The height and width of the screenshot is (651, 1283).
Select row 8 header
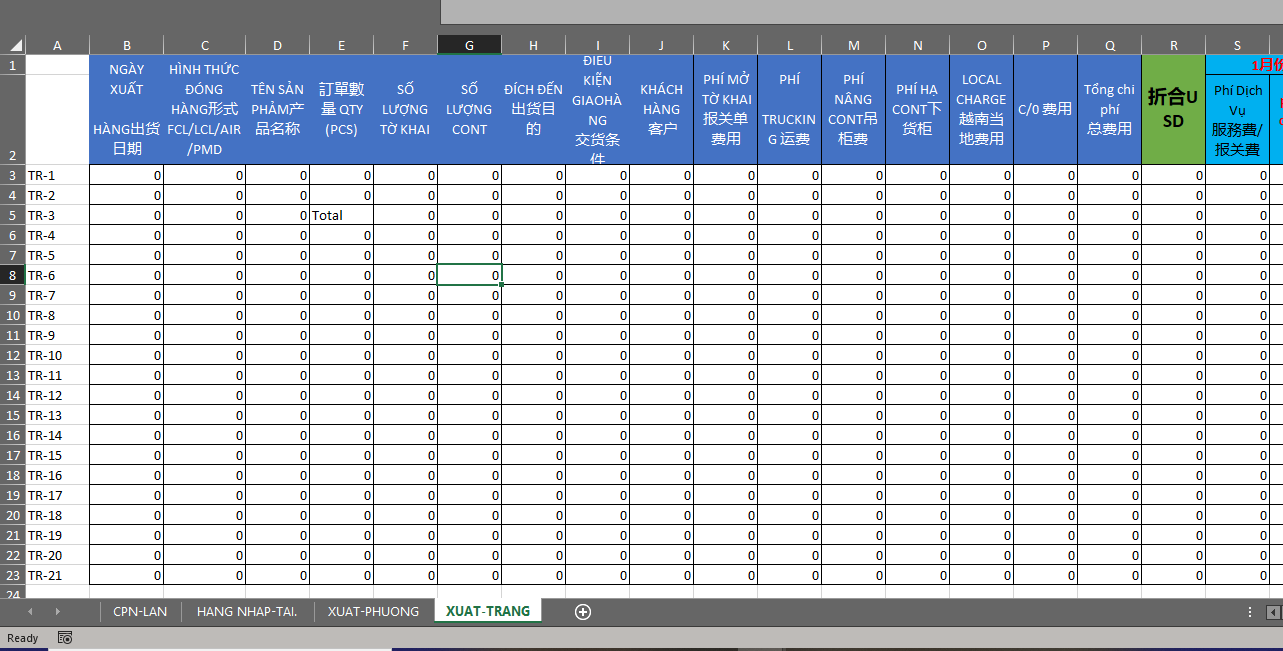[12, 275]
